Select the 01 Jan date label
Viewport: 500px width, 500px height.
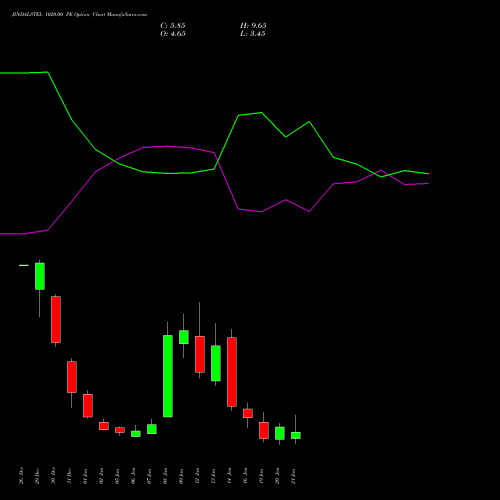(x=86, y=476)
